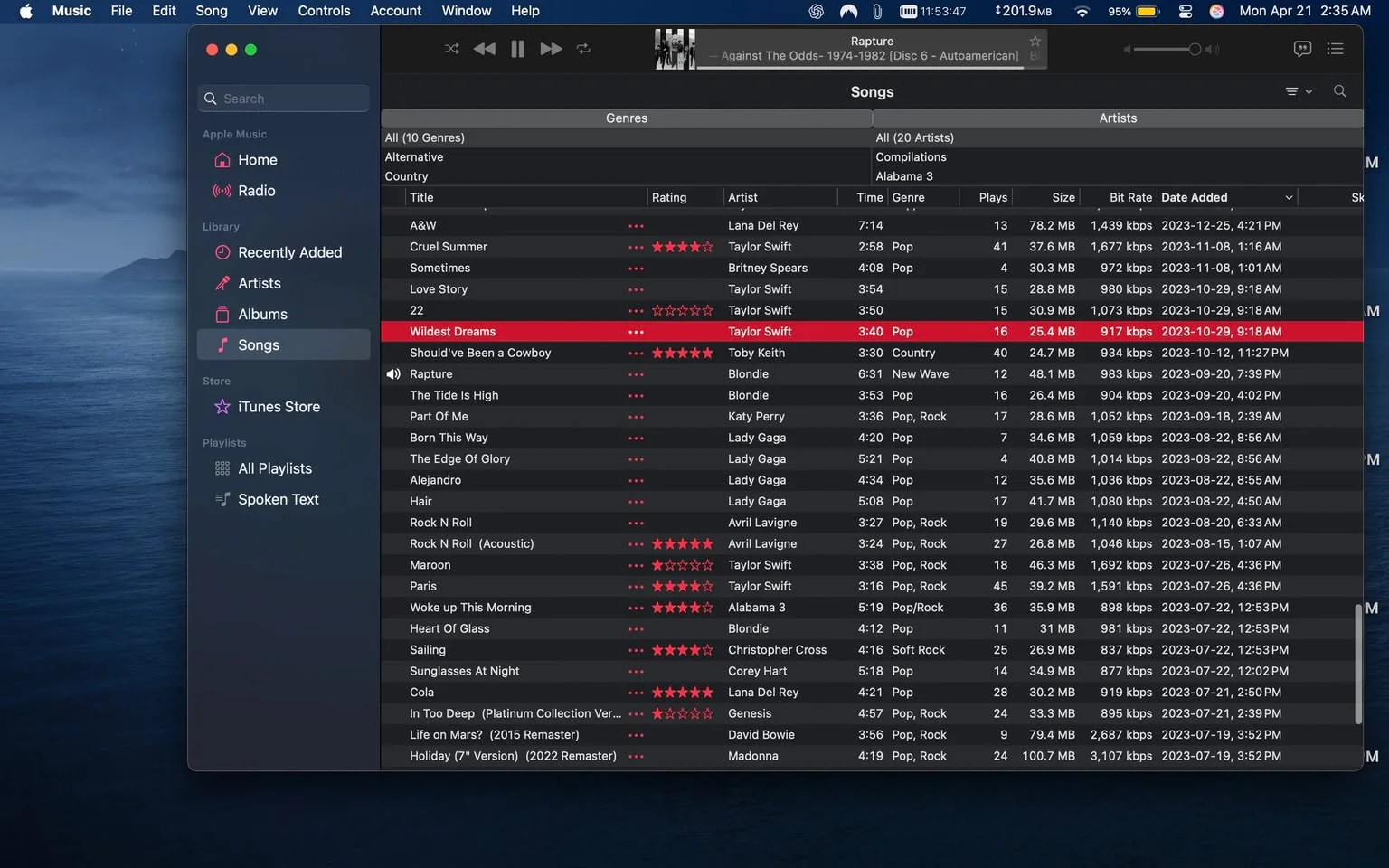
Task: Pause the playing song
Action: 517,49
